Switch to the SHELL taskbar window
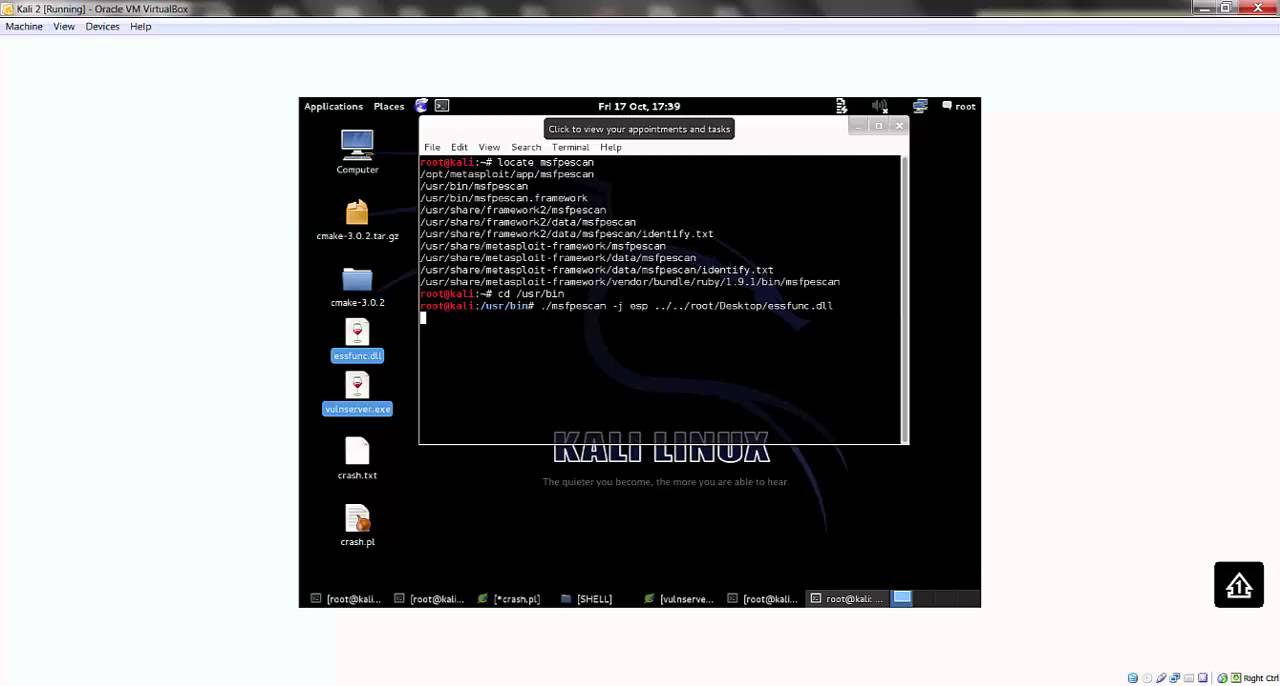1280x686 pixels. [588, 598]
